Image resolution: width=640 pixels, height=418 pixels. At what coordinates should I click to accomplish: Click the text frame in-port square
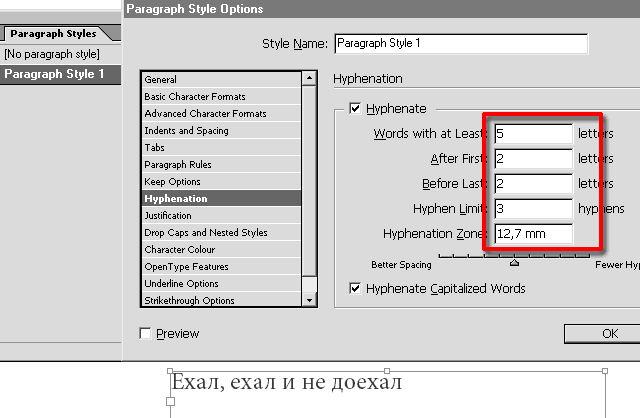171,401
